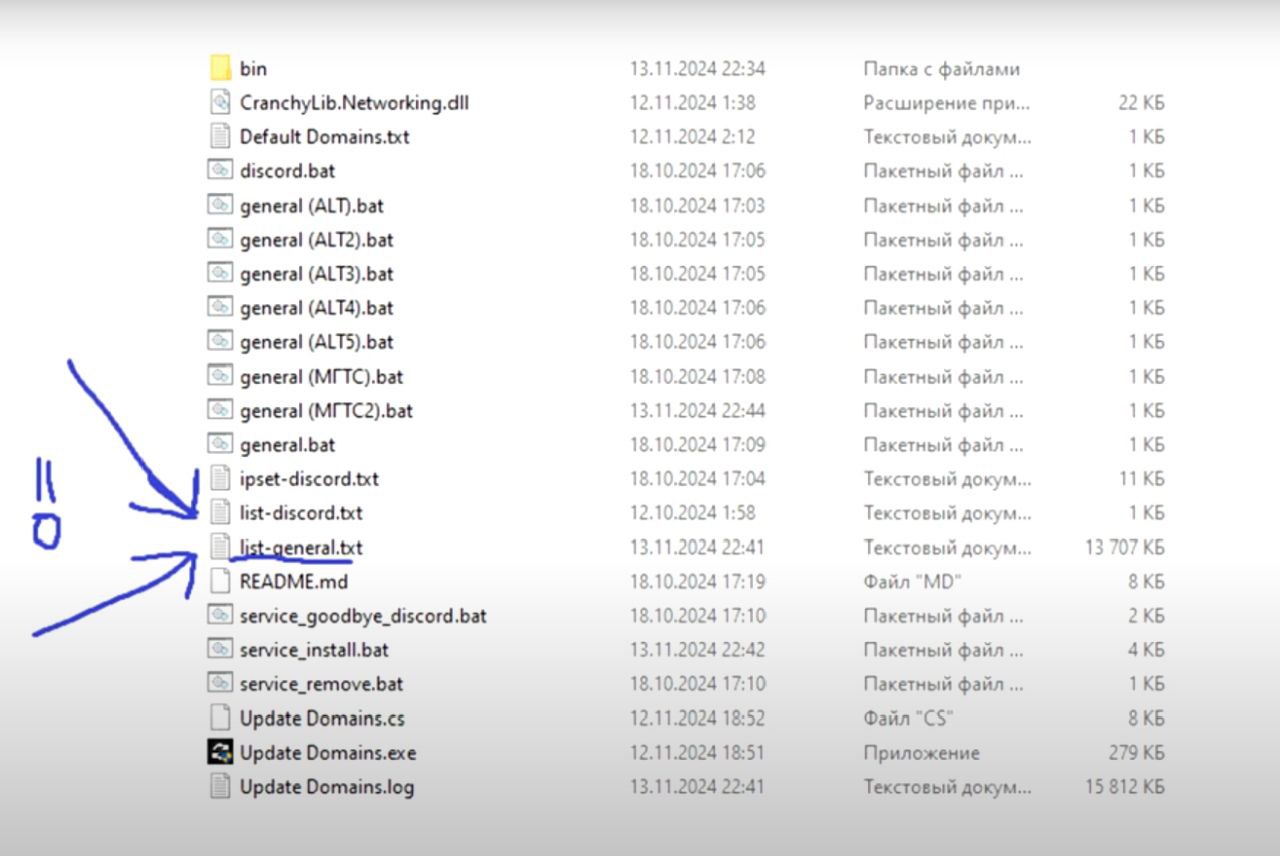The height and width of the screenshot is (856, 1280).
Task: Click the Default Domains.txt file name
Action: pos(325,137)
